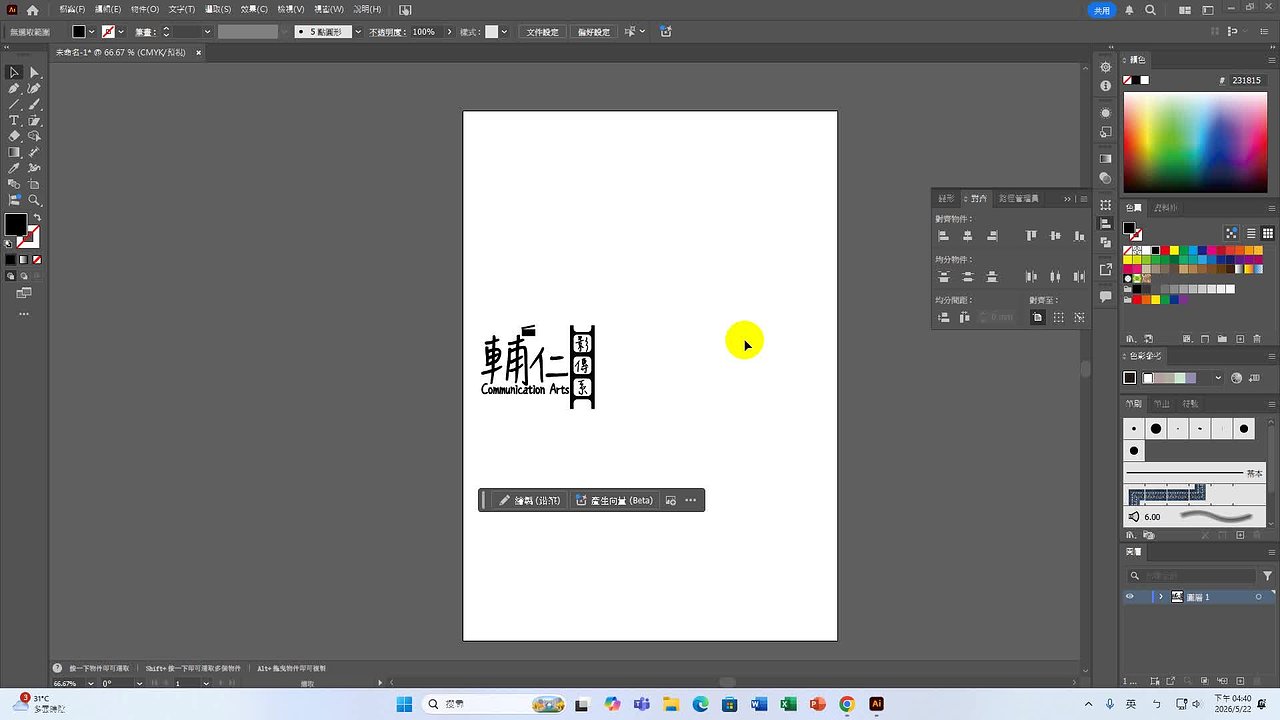1280x720 pixels.
Task: Enable align to artboard option
Action: pyautogui.click(x=1037, y=317)
